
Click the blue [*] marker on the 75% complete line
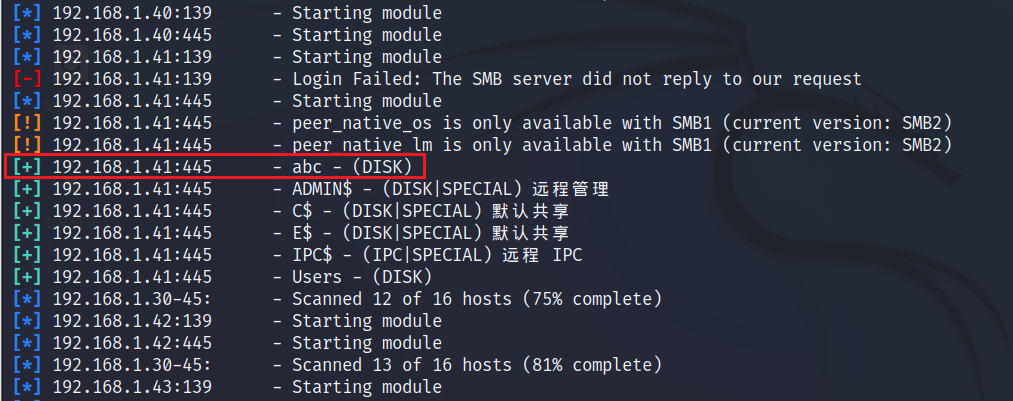click(x=27, y=299)
